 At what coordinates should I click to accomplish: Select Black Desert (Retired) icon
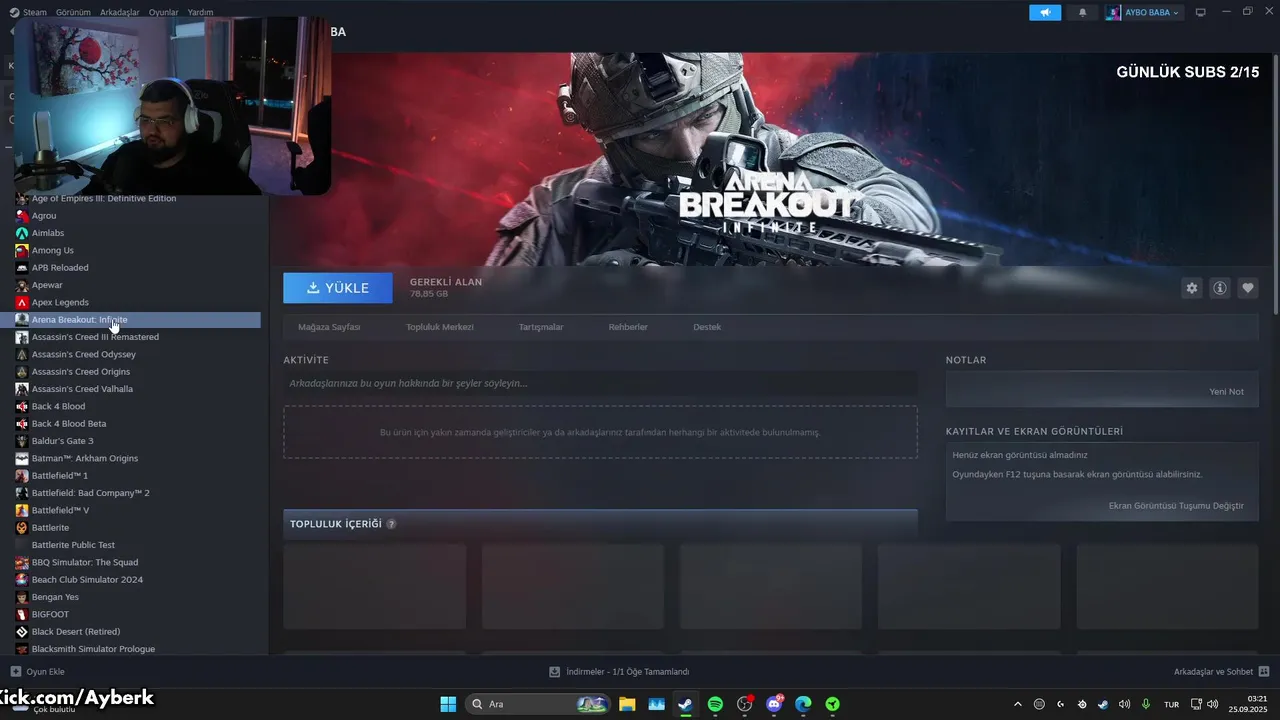pos(22,631)
